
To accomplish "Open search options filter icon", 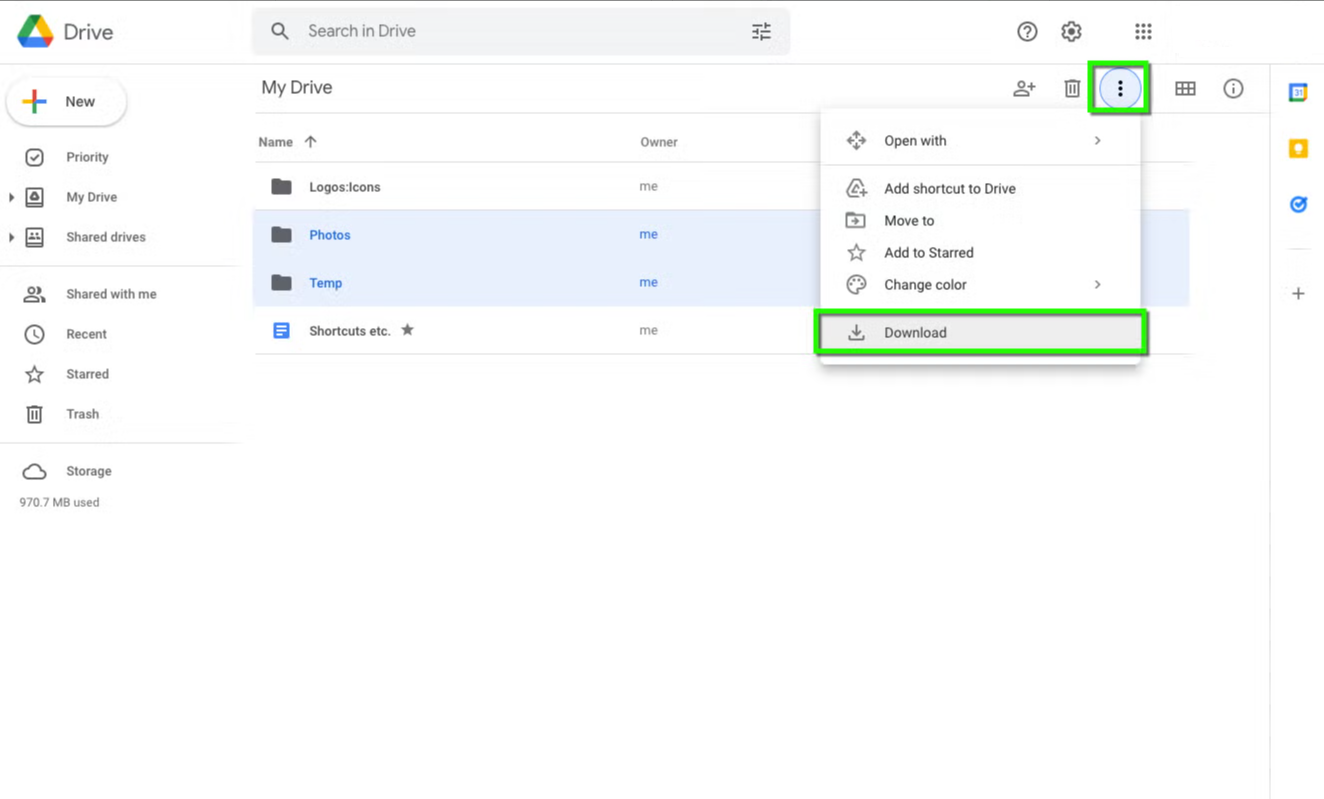I will (761, 32).
